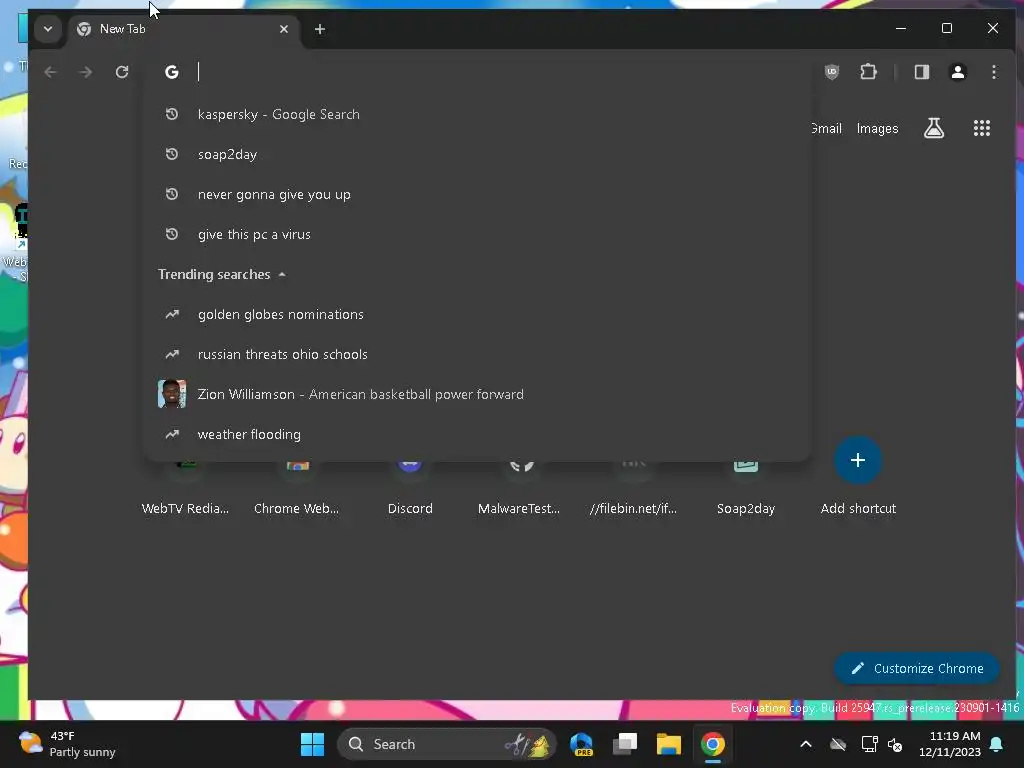1024x768 pixels.
Task: Open the Images link
Action: [877, 129]
